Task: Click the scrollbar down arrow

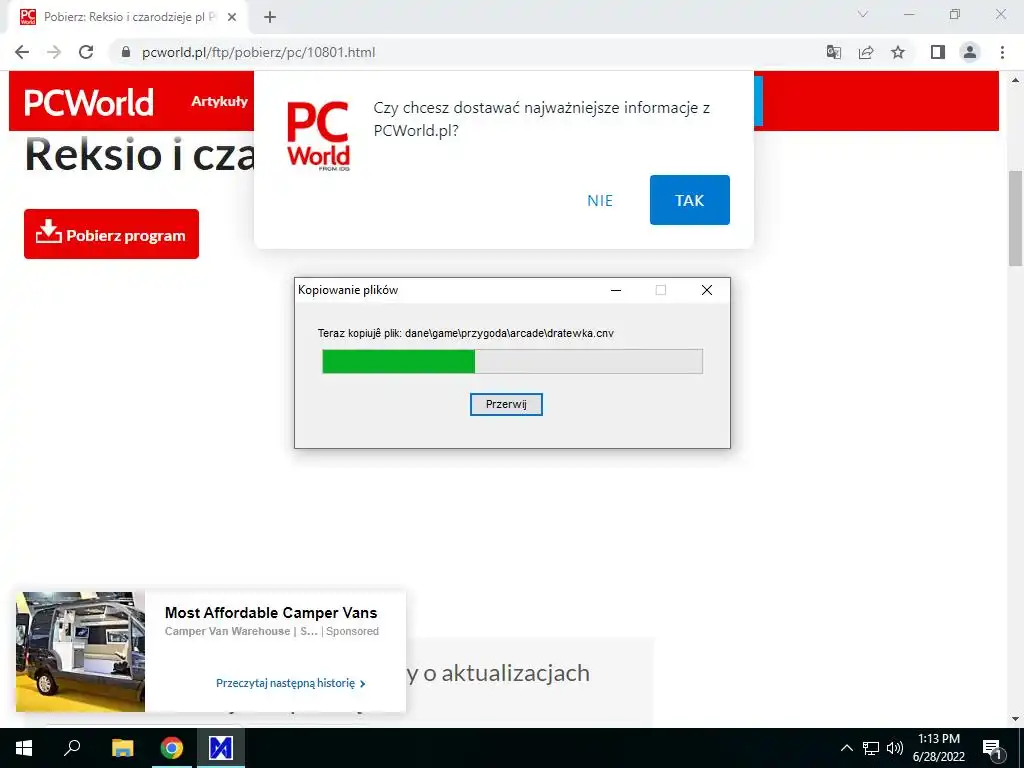Action: pyautogui.click(x=1015, y=719)
